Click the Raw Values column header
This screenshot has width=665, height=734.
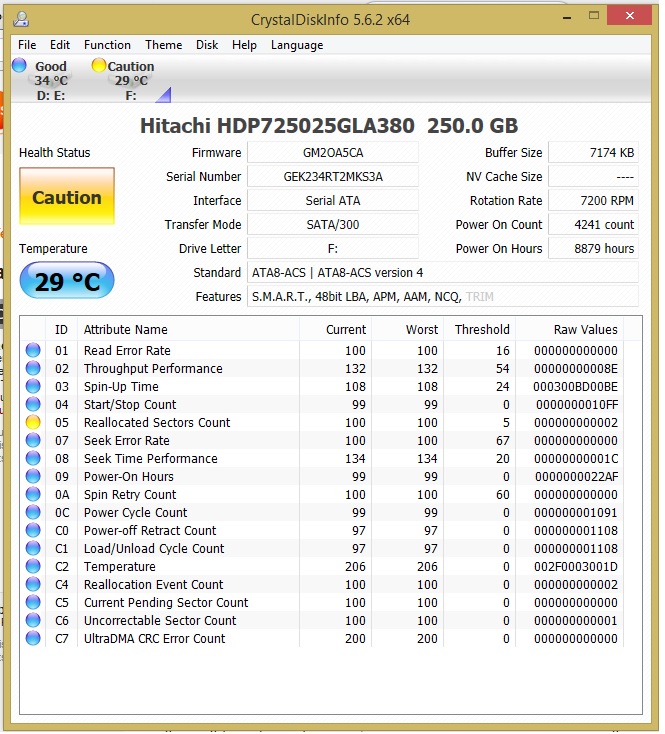(569, 330)
